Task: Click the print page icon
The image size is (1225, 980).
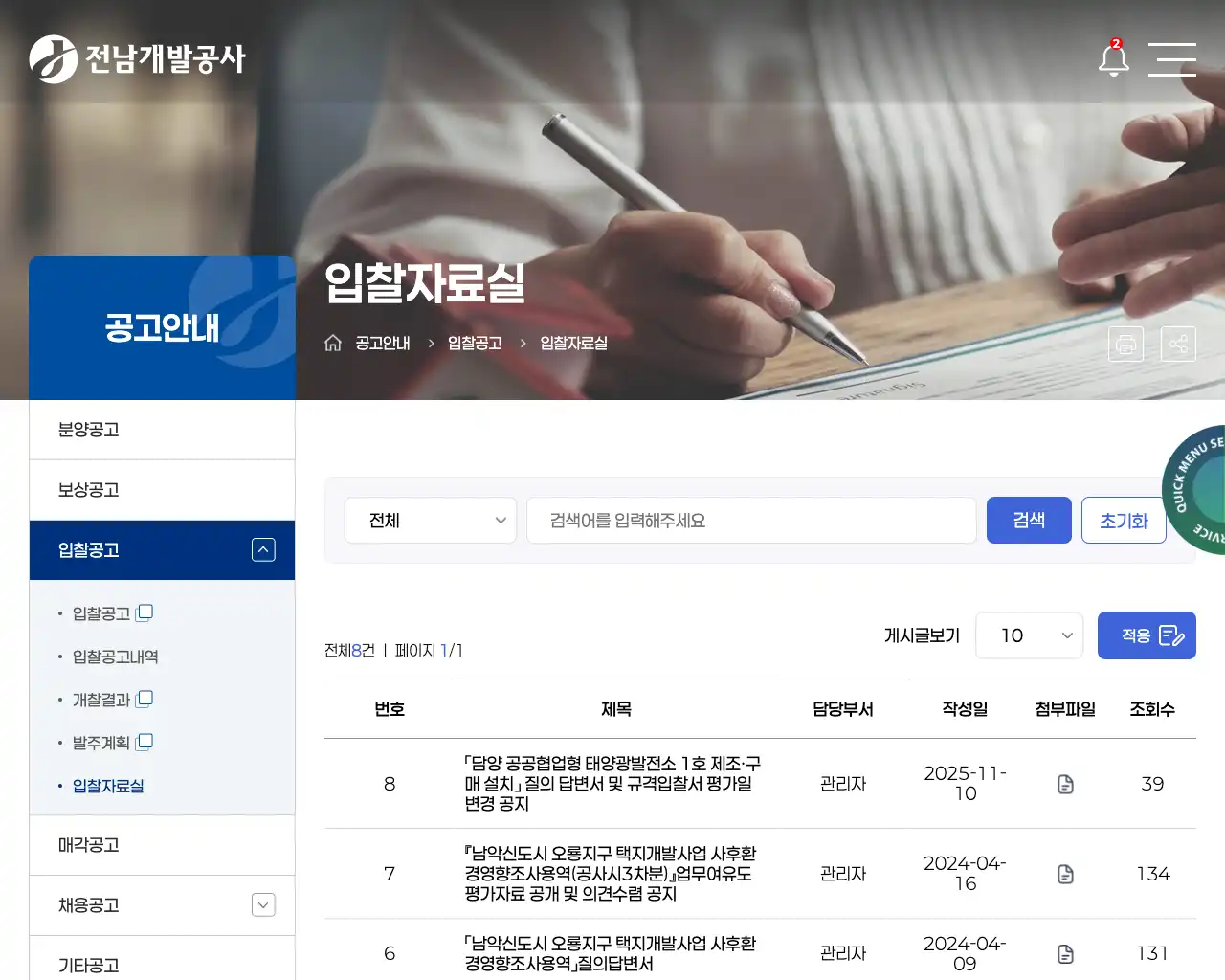Action: [x=1125, y=344]
